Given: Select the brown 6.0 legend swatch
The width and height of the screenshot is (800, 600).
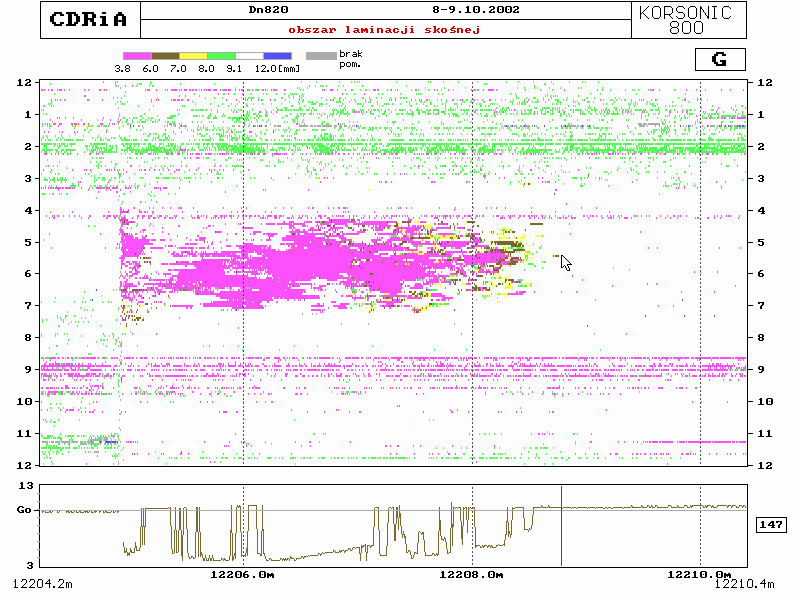Looking at the screenshot, I should point(165,56).
